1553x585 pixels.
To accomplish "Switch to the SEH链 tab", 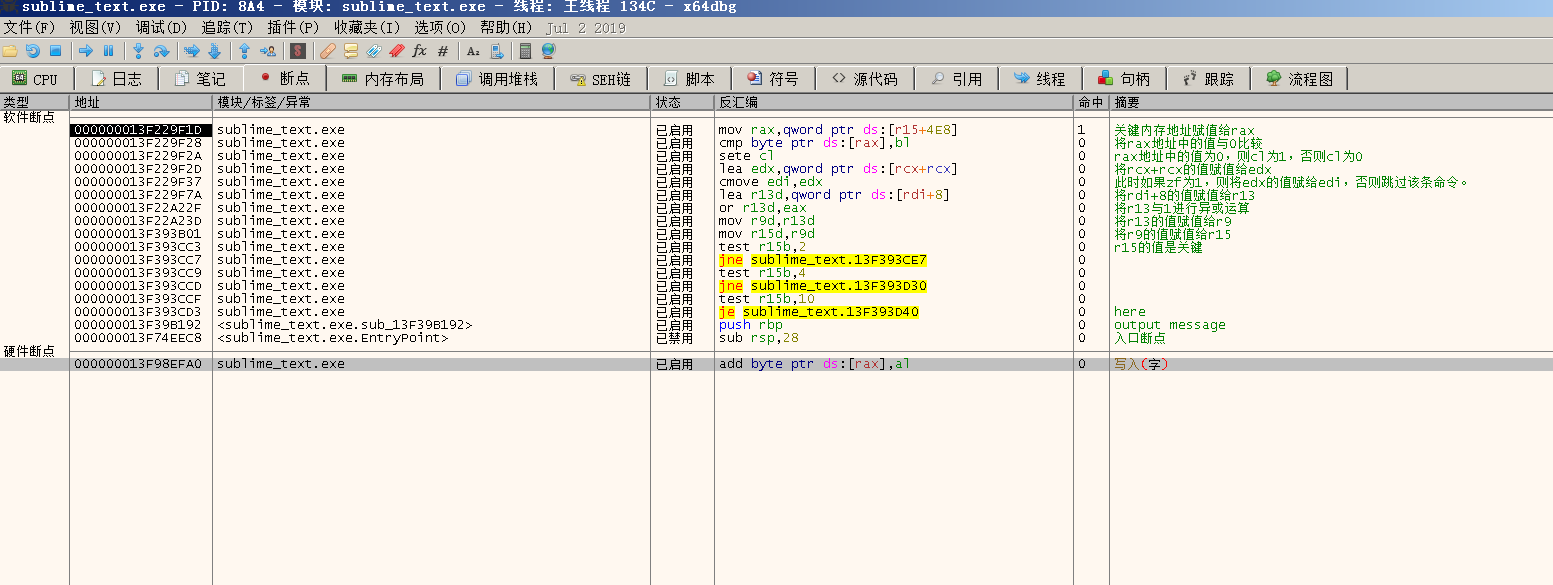I will pos(600,79).
